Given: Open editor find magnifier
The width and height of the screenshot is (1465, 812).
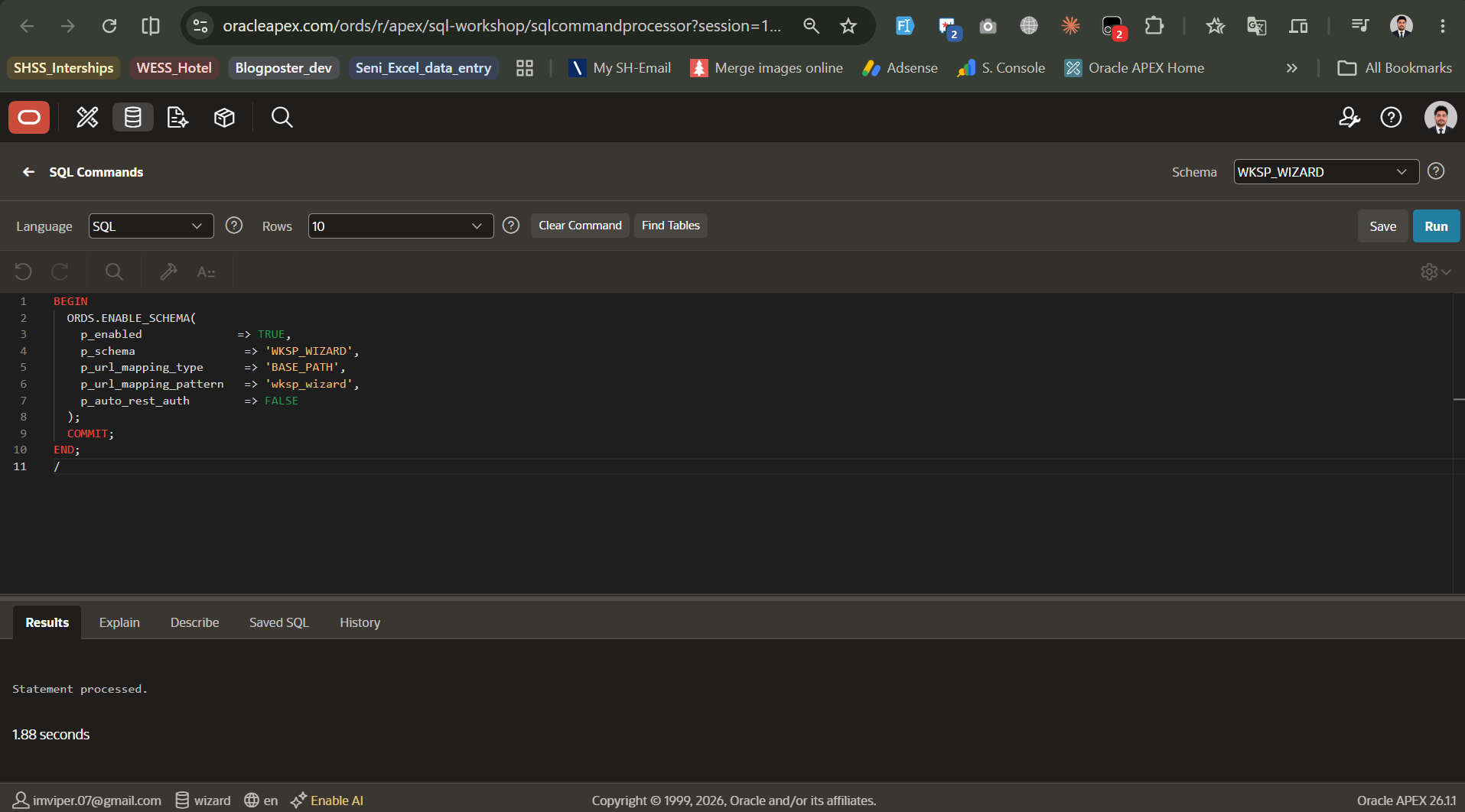Looking at the screenshot, I should point(114,271).
